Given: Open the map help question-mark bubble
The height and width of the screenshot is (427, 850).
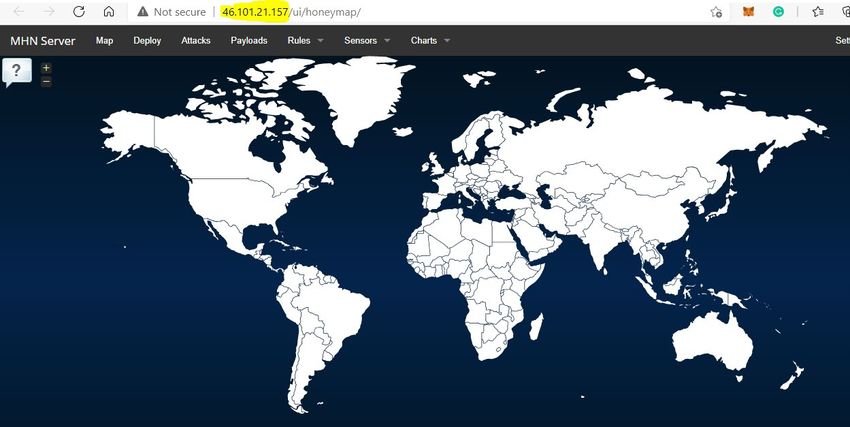Looking at the screenshot, I should point(17,72).
